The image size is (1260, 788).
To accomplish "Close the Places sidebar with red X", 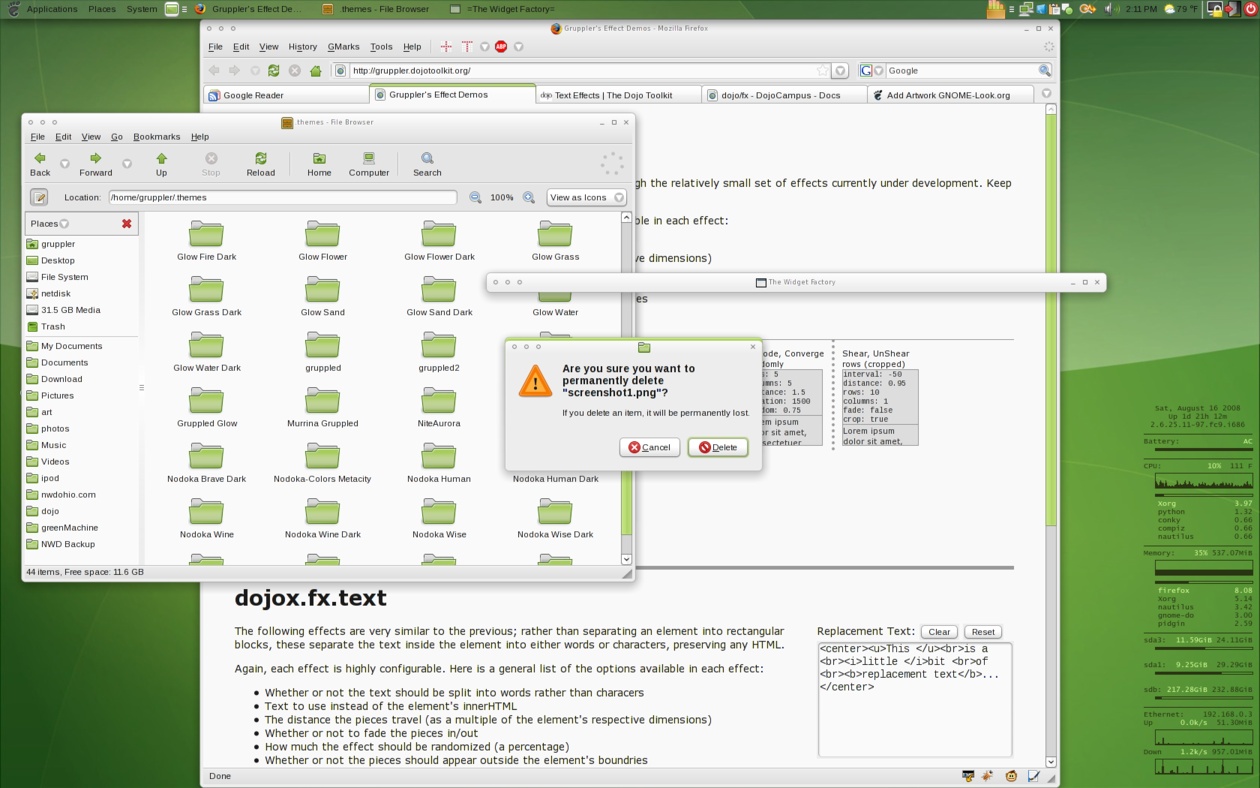I will click(126, 224).
